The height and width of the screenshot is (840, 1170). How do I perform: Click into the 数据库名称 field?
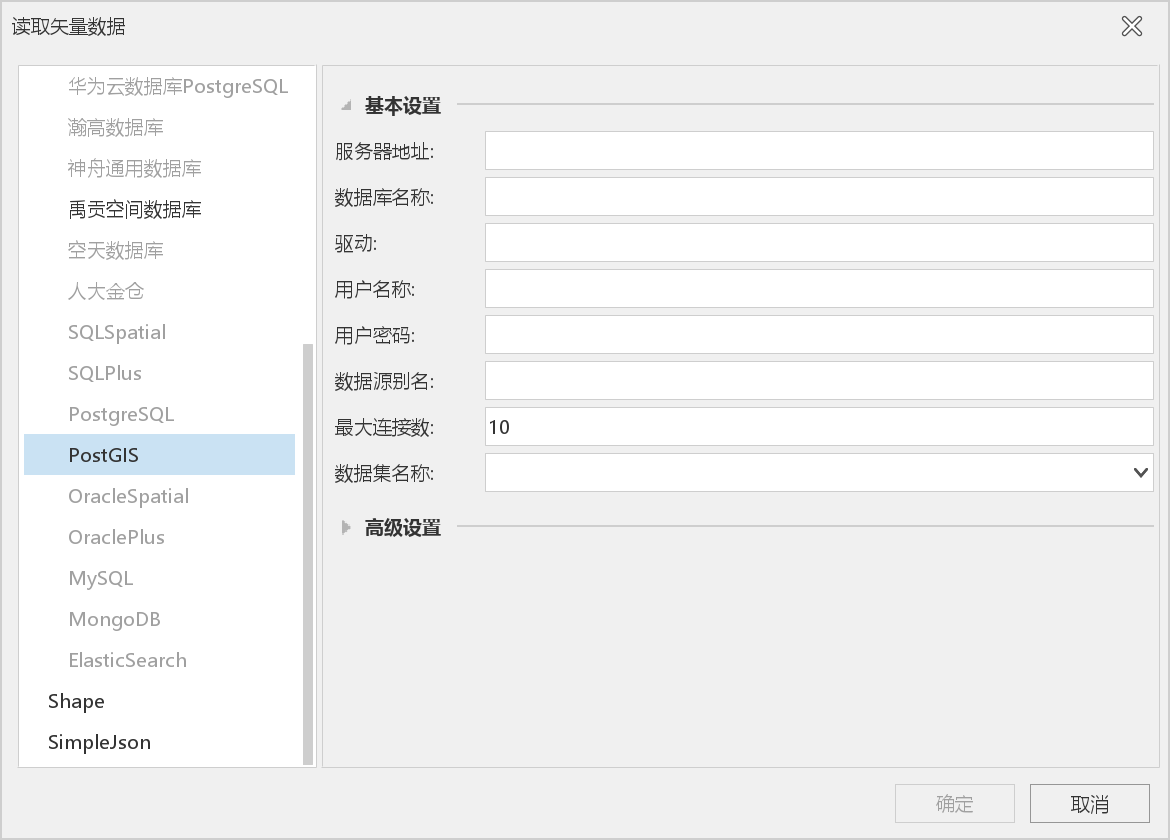819,197
